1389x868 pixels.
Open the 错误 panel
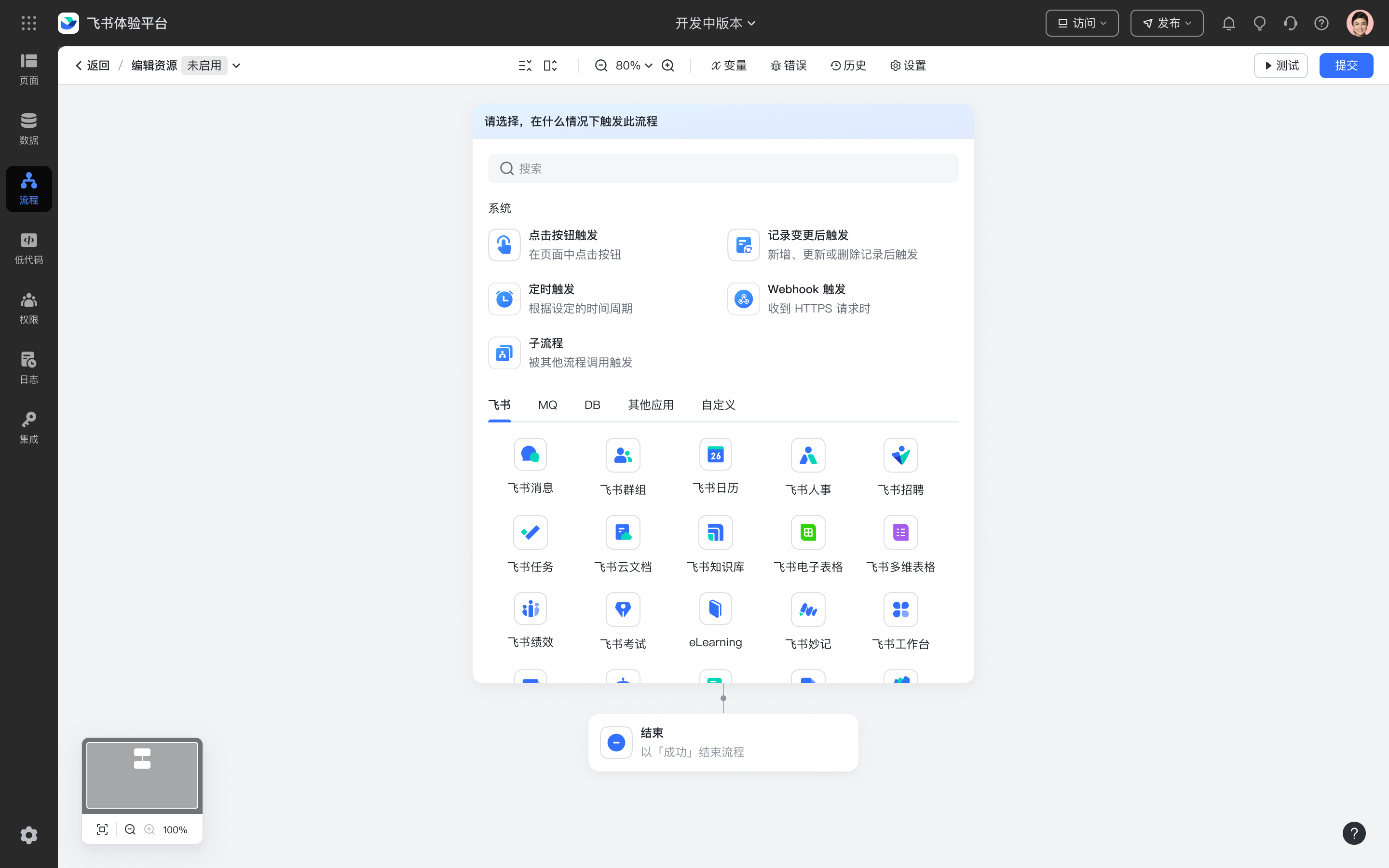[789, 66]
